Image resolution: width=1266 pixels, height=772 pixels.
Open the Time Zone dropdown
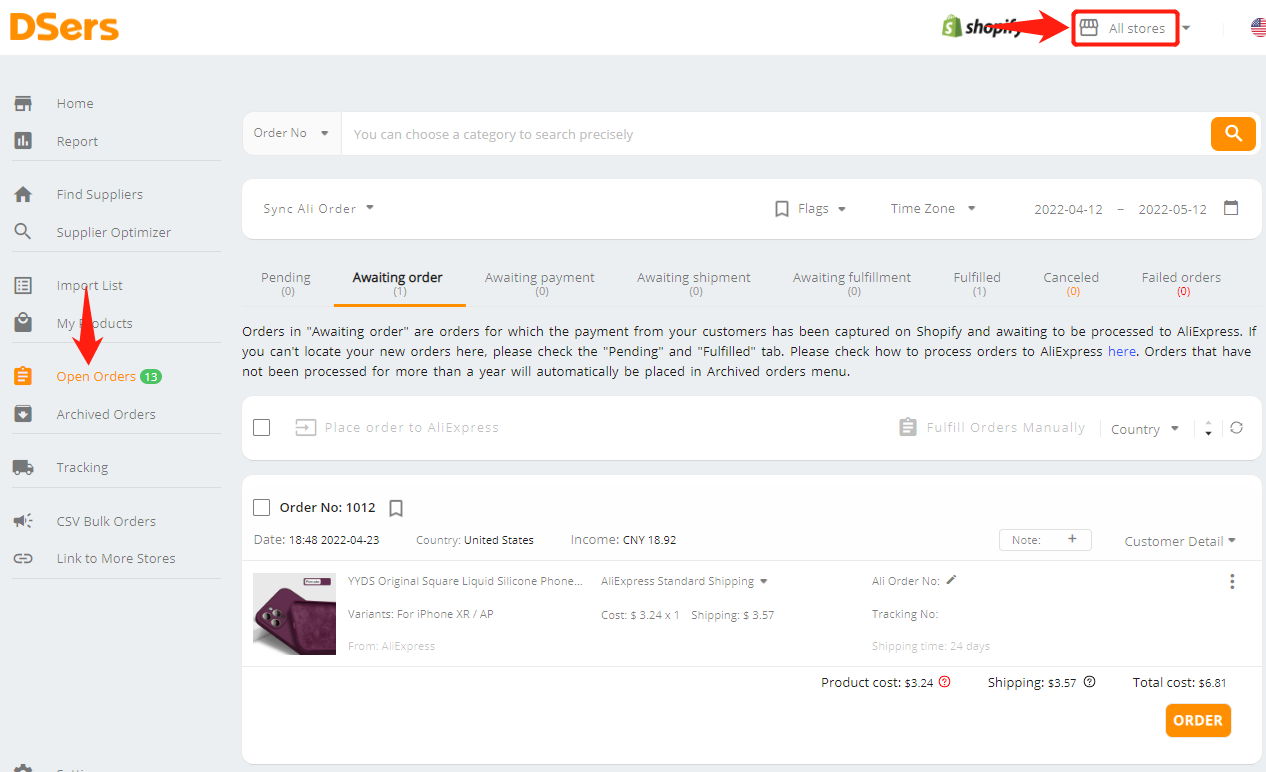click(x=933, y=208)
